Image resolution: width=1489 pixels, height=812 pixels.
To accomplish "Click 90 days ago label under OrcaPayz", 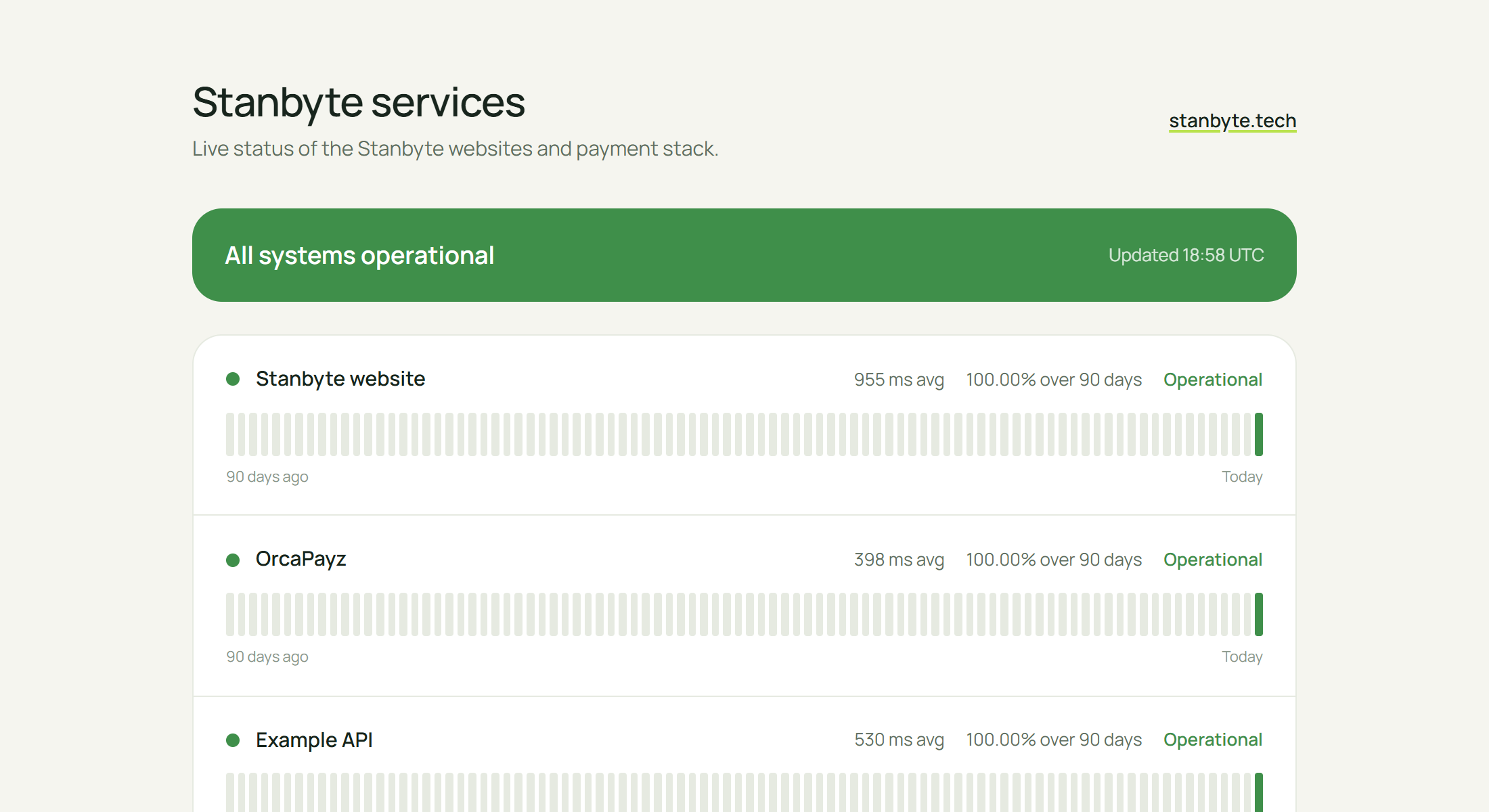I will coord(267,657).
